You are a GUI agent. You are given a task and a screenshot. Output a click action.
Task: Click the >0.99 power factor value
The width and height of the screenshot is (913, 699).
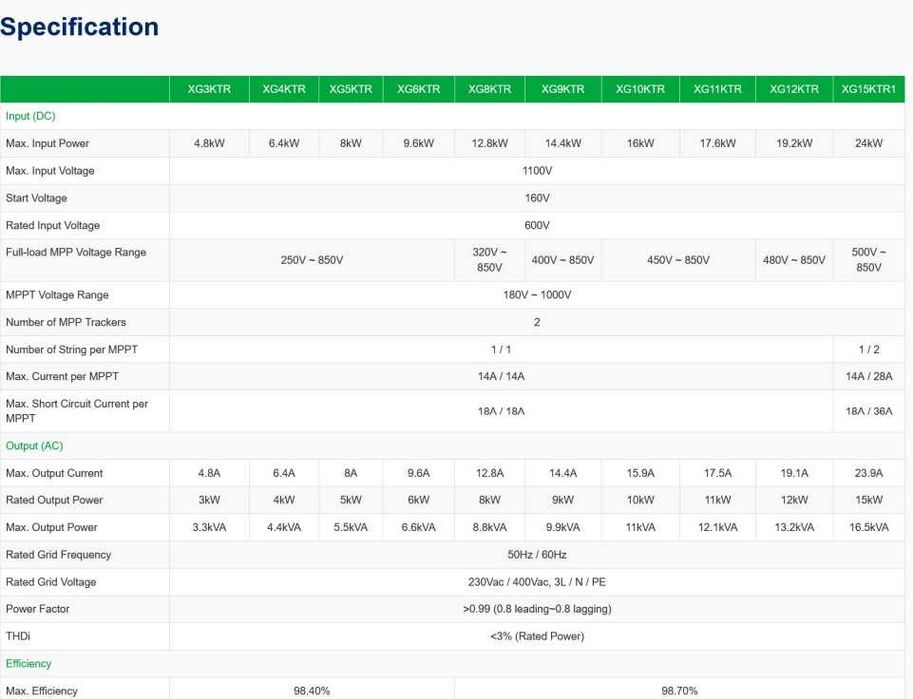537,609
